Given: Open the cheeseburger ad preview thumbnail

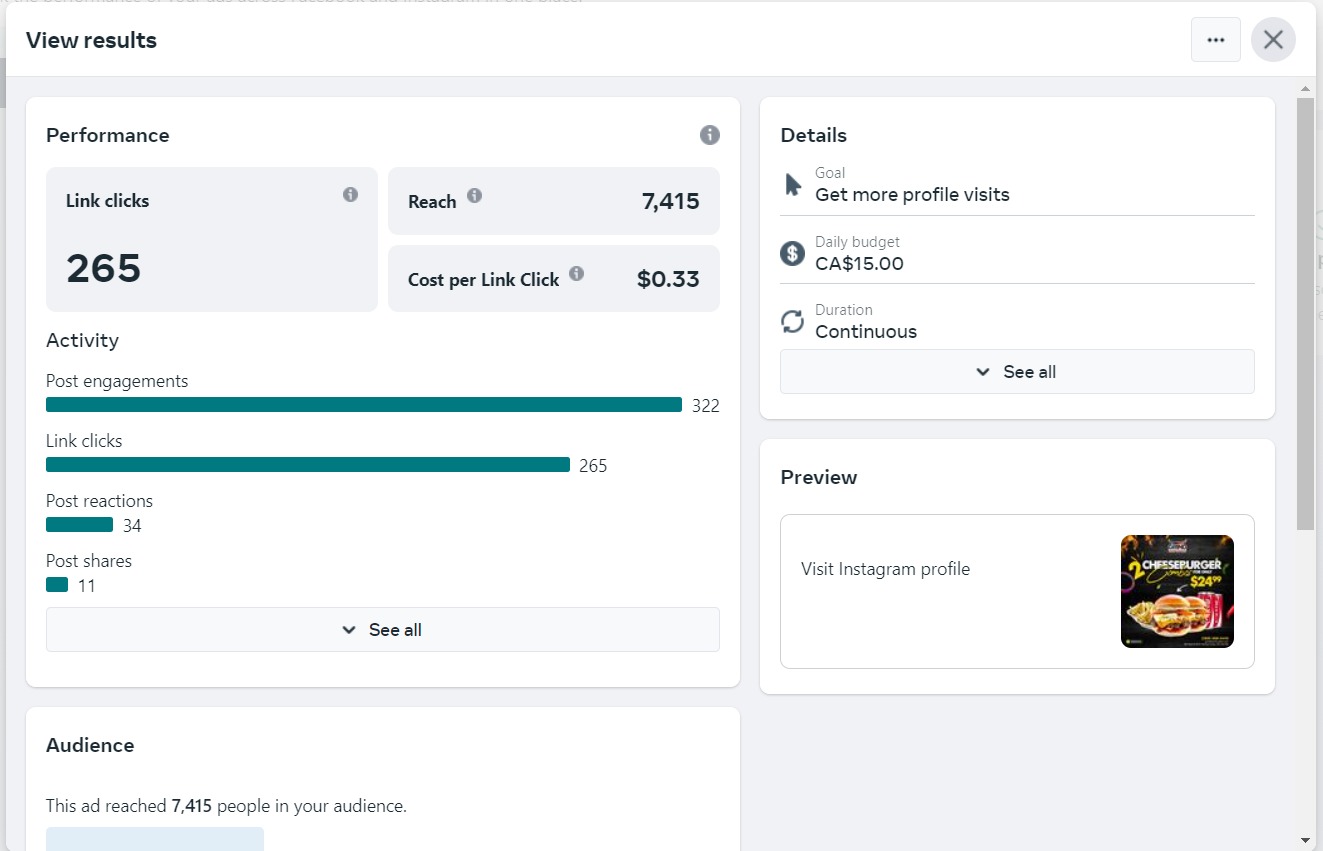Looking at the screenshot, I should [x=1177, y=591].
